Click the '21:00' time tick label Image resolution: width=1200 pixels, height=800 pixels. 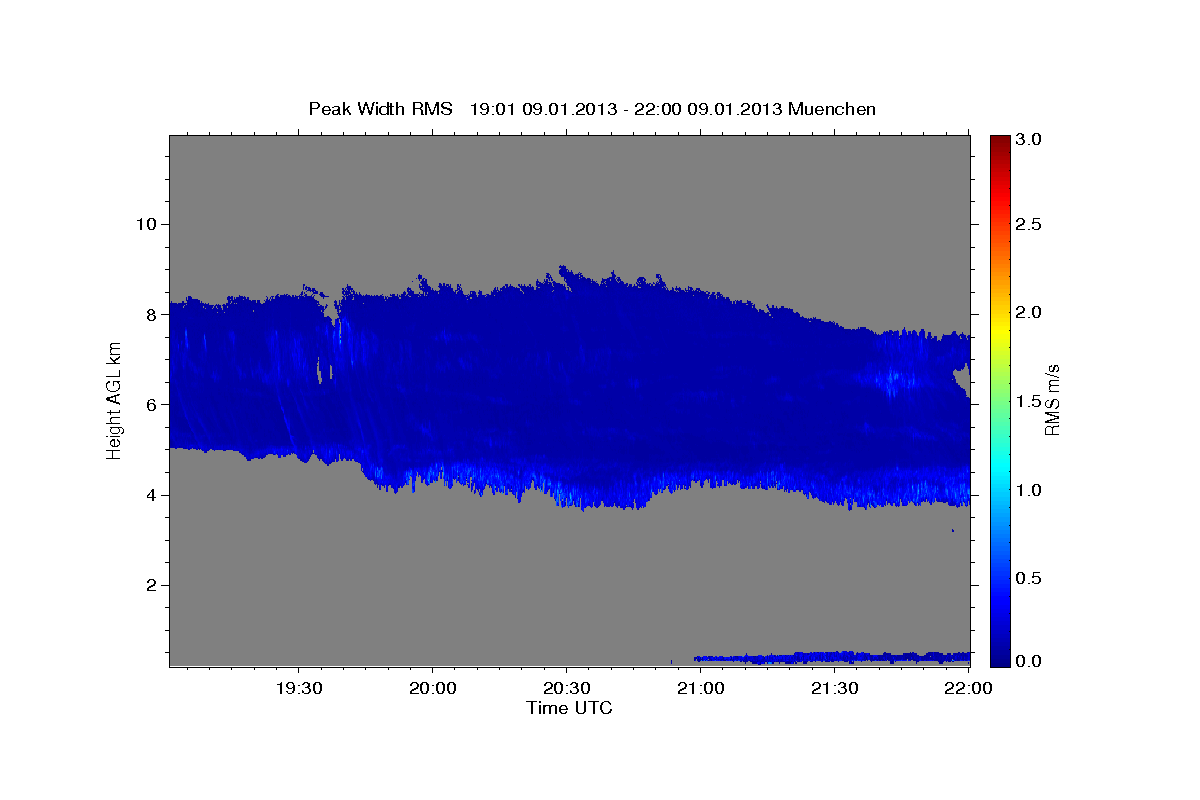click(700, 688)
